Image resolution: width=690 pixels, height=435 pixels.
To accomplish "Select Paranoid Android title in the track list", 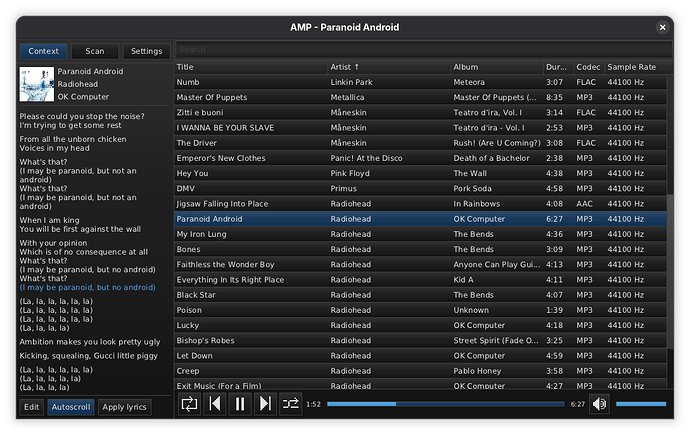I will pyautogui.click(x=209, y=219).
